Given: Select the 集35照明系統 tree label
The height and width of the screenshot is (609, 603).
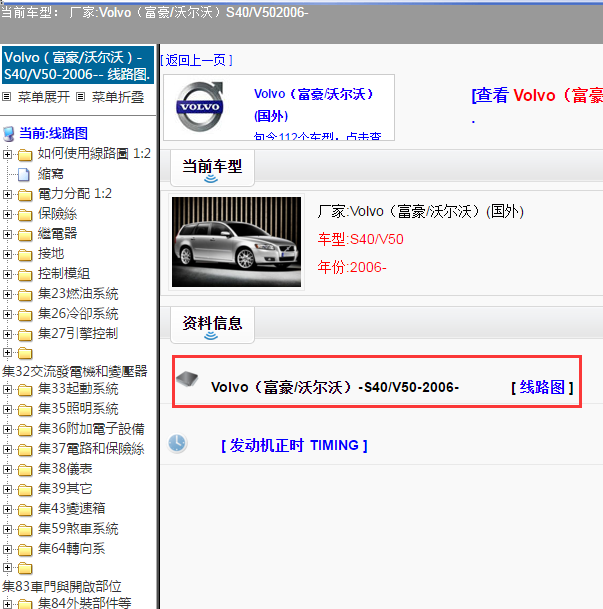Looking at the screenshot, I should pyautogui.click(x=78, y=409).
